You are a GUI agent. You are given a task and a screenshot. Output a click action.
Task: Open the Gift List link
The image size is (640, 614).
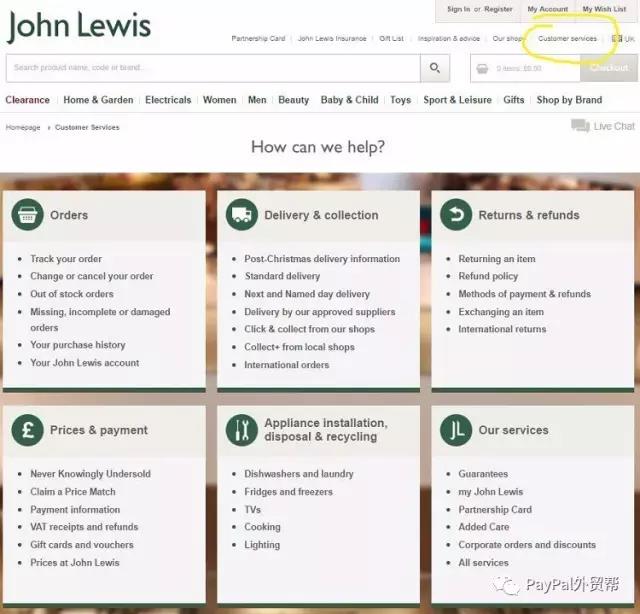pyautogui.click(x=391, y=38)
